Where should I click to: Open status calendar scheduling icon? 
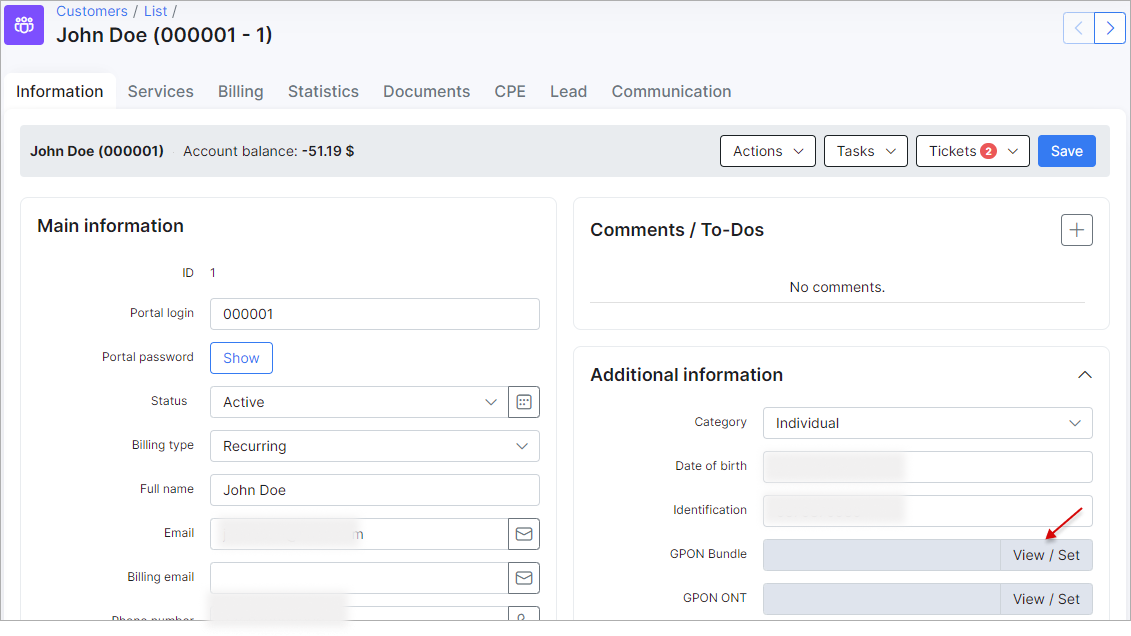click(524, 402)
